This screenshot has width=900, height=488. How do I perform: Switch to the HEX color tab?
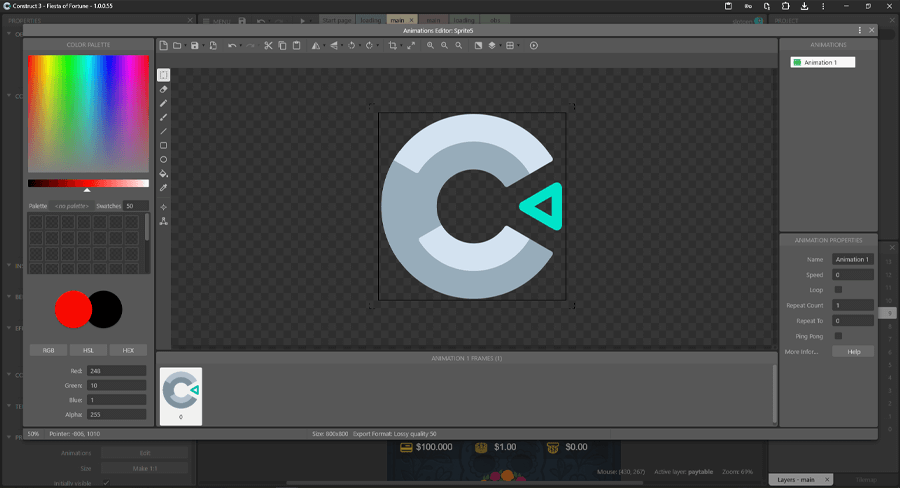point(128,350)
